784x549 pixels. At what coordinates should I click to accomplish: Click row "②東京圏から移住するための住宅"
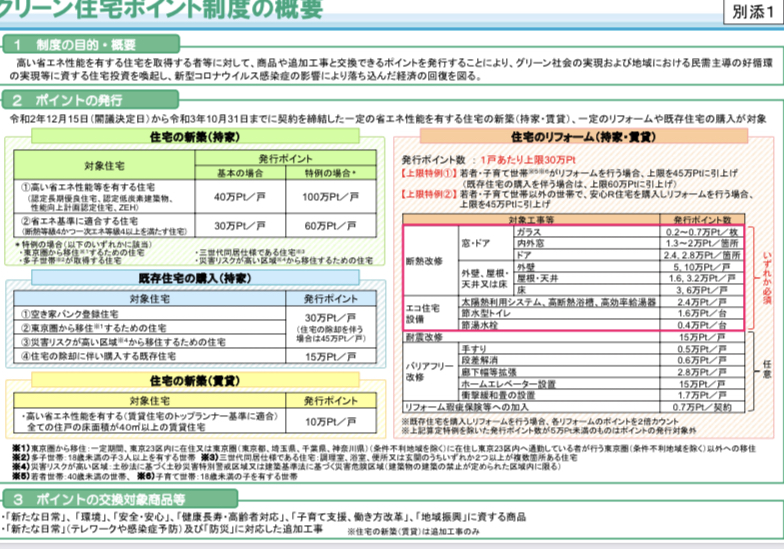[150, 328]
